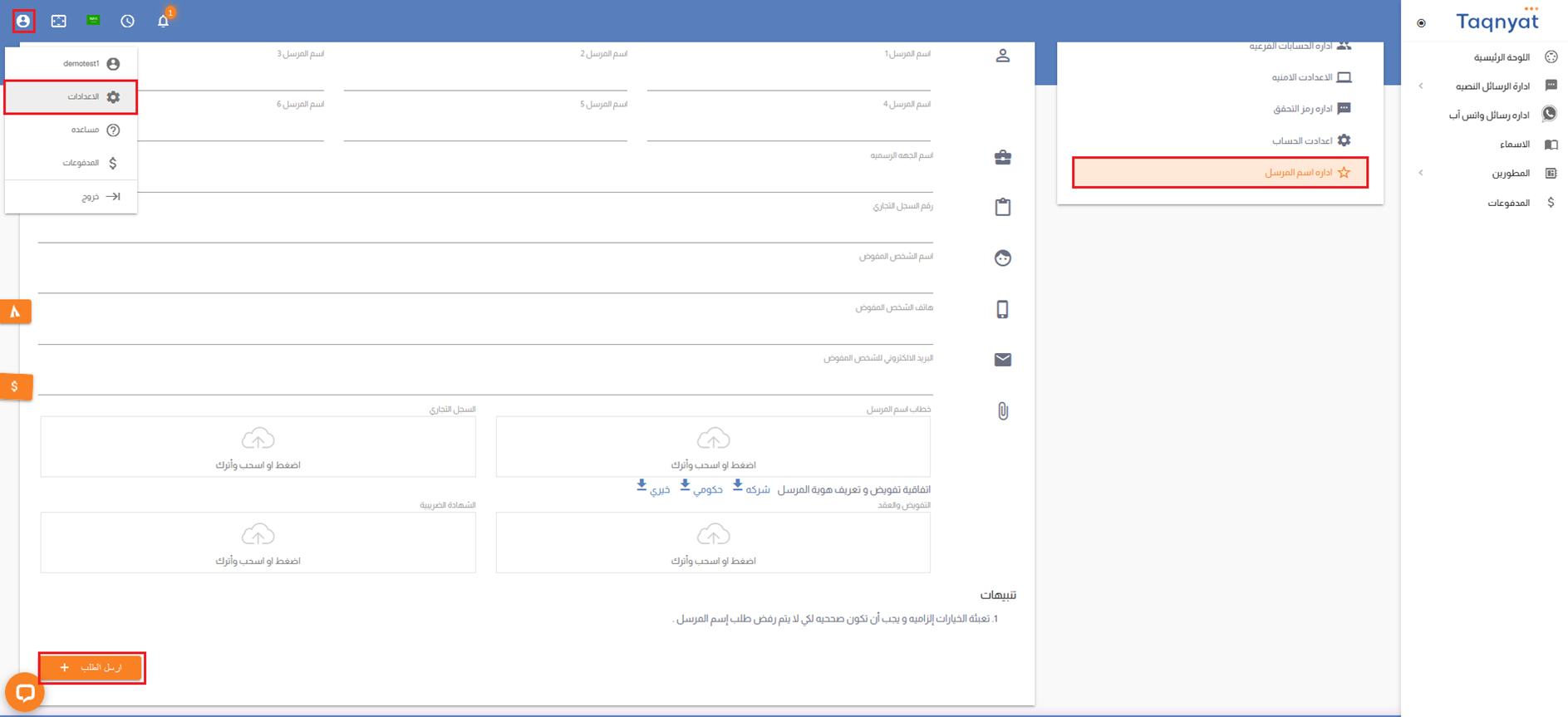Image resolution: width=1568 pixels, height=717 pixels.
Task: Toggle fullscreen mode icon in top bar
Action: tap(59, 21)
